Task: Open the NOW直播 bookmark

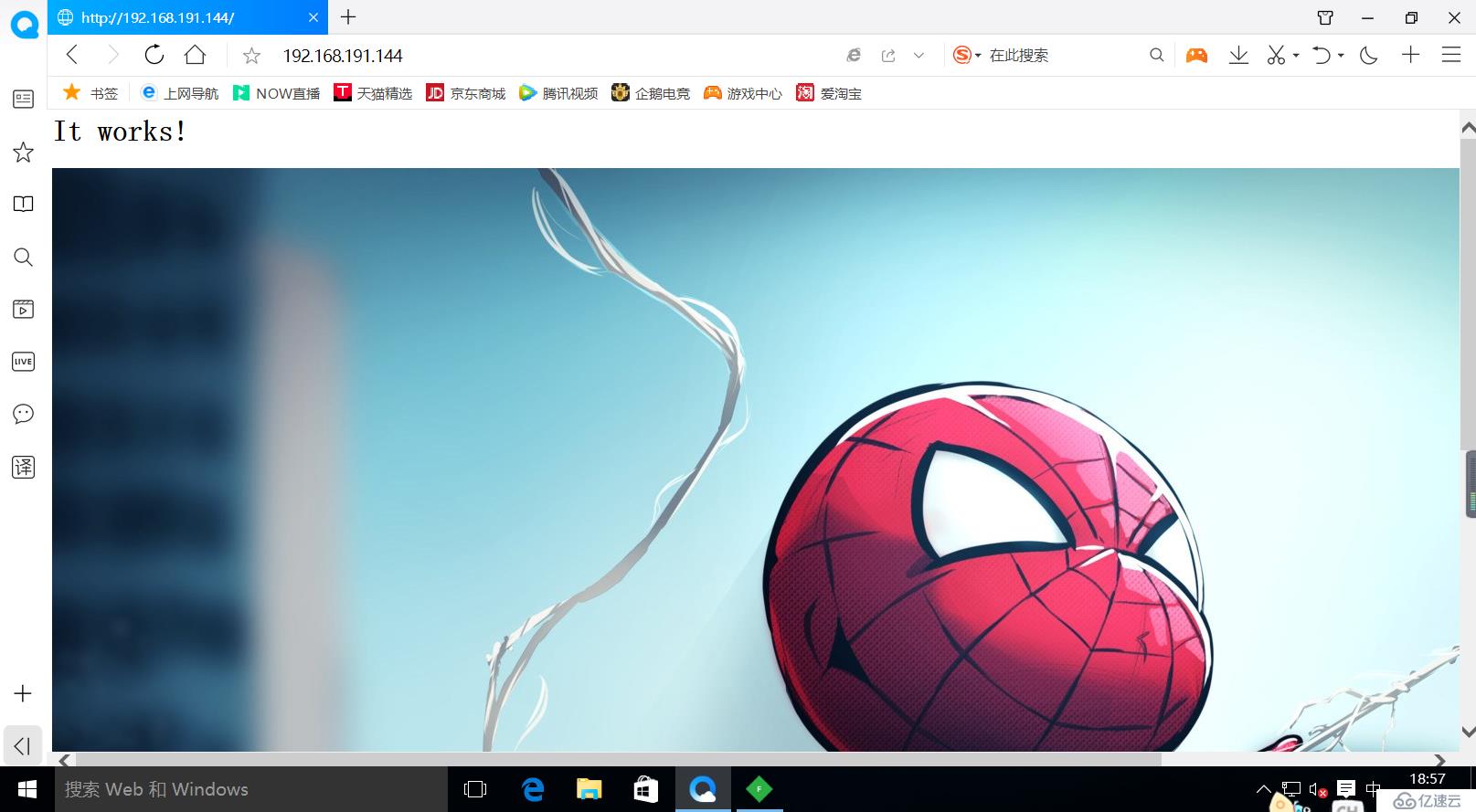Action: [x=277, y=93]
